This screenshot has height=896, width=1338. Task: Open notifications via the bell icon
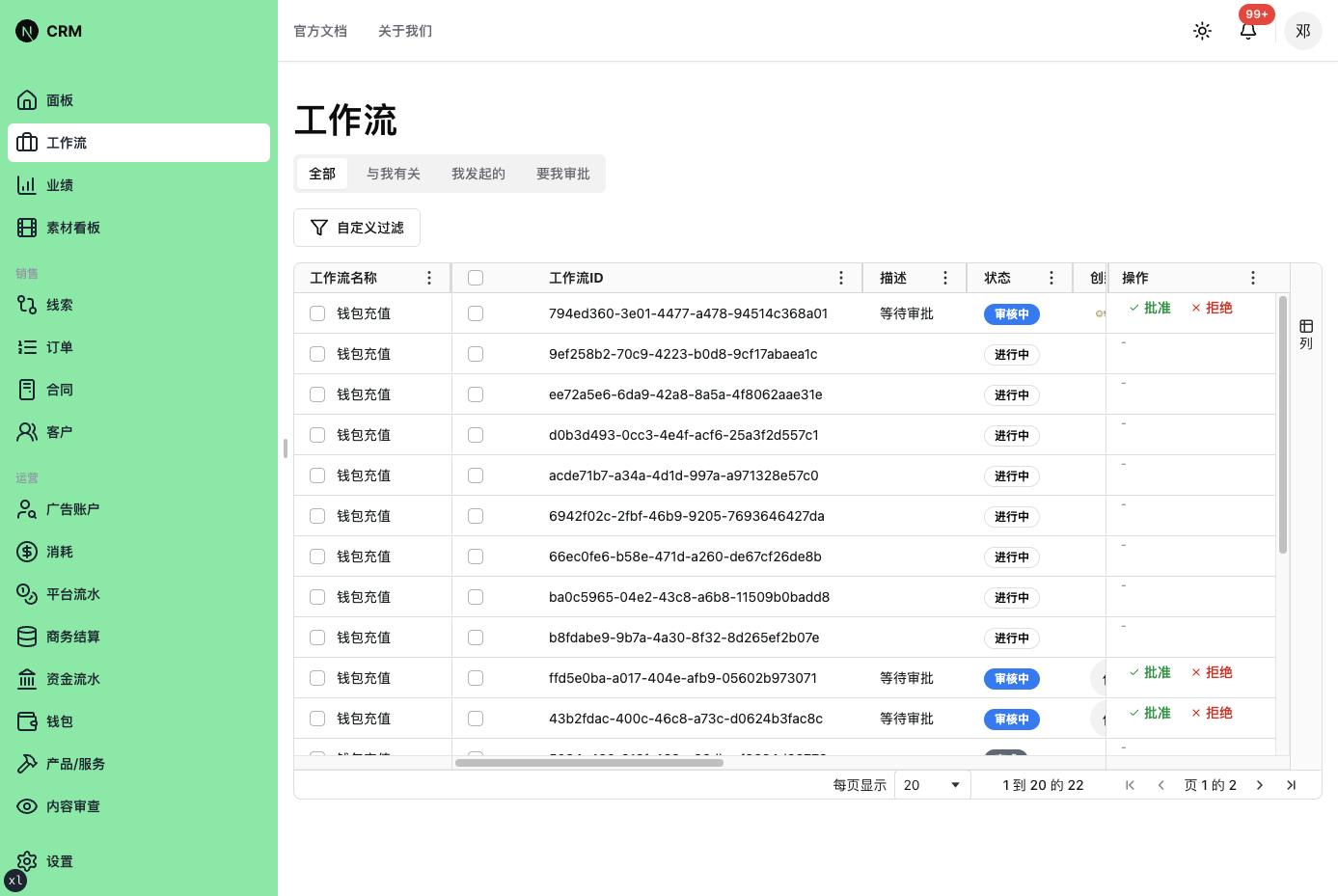click(1248, 32)
